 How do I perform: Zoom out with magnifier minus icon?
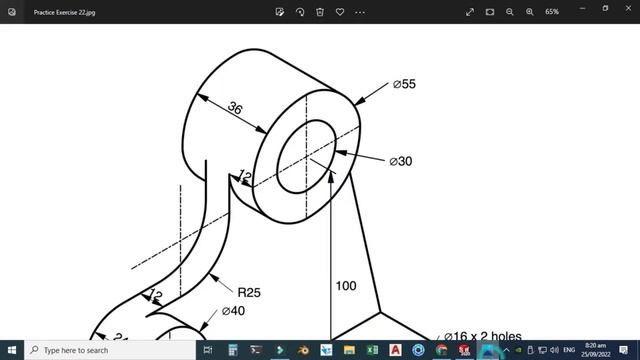coord(510,12)
